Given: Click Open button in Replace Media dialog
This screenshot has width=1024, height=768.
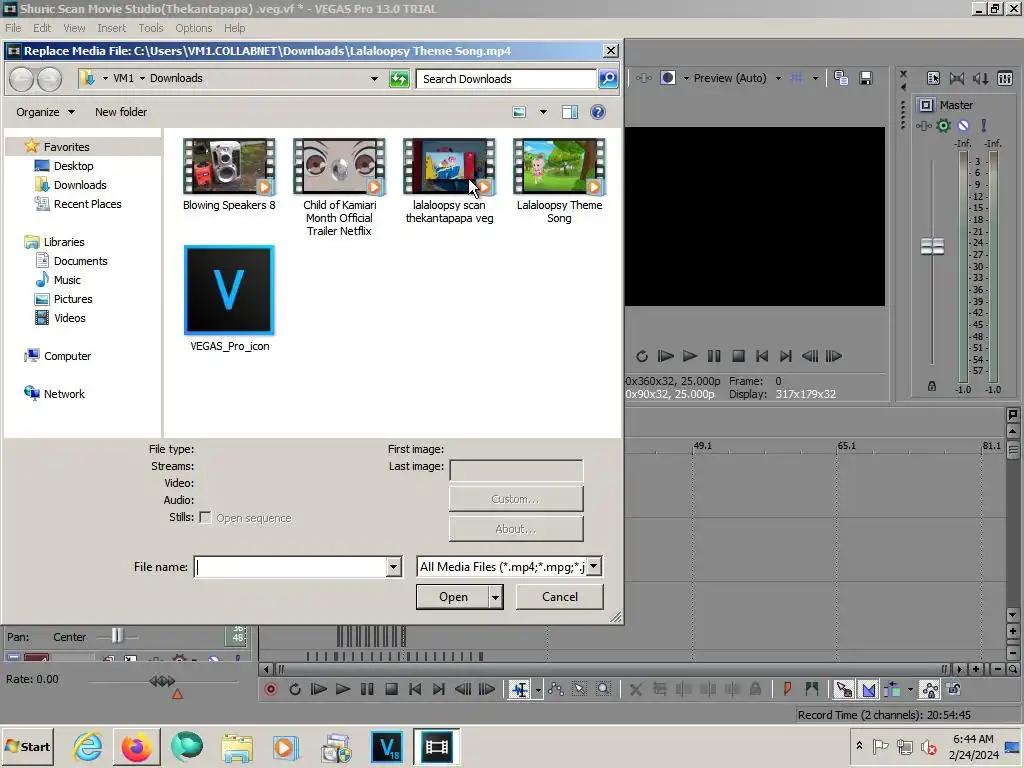Looking at the screenshot, I should [x=453, y=597].
